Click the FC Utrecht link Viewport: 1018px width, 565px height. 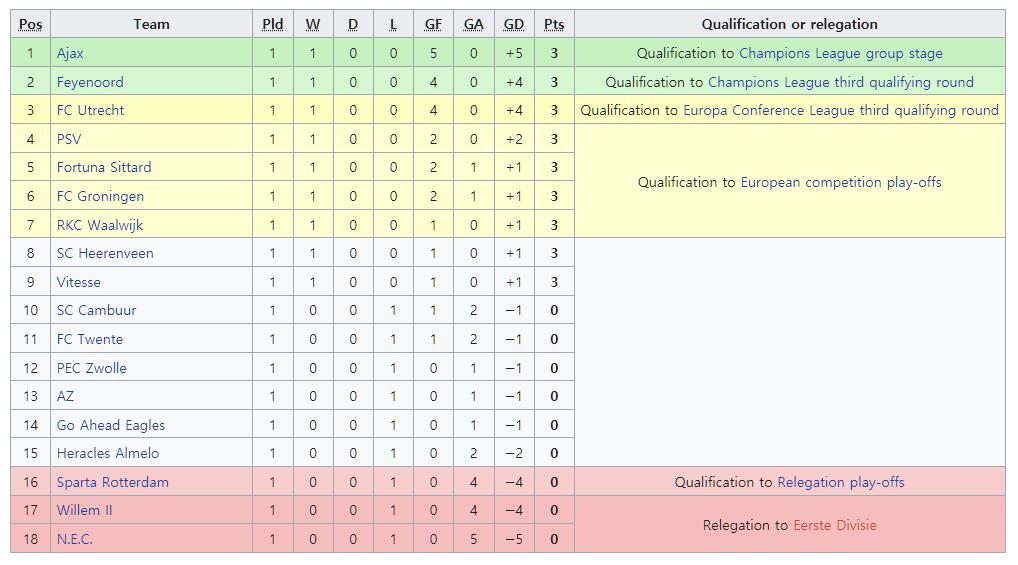(x=90, y=110)
